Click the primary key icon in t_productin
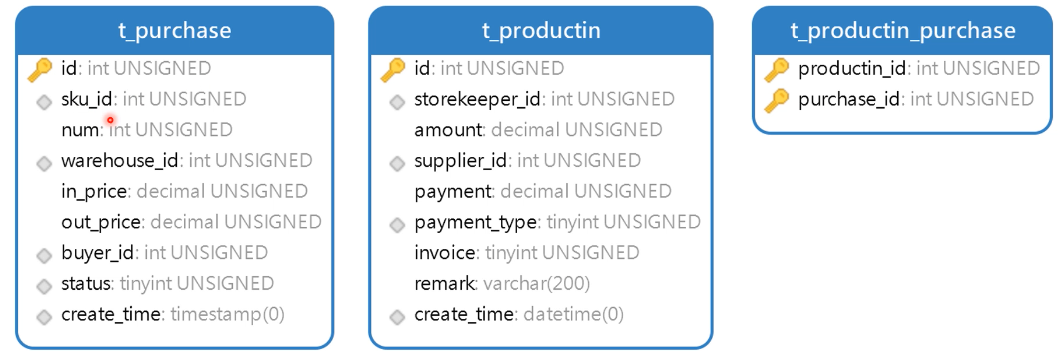 click(394, 70)
